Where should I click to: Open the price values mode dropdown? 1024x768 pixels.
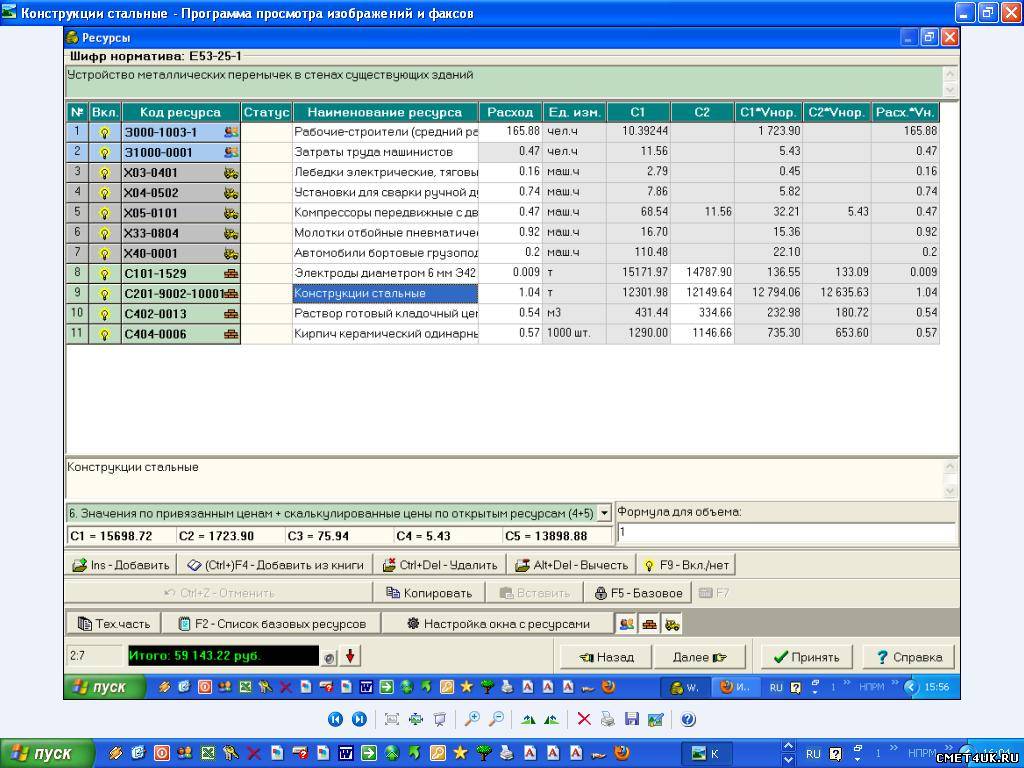click(603, 513)
